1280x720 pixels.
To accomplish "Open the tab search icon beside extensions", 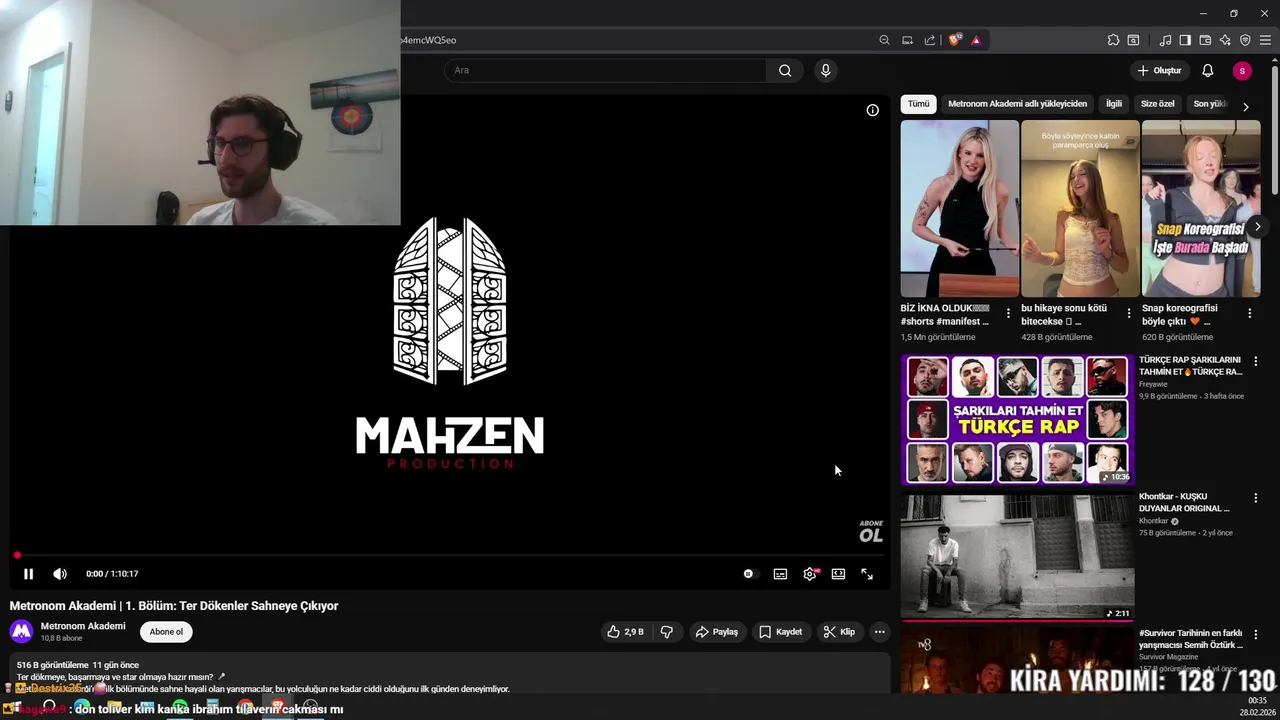I will click(1133, 40).
